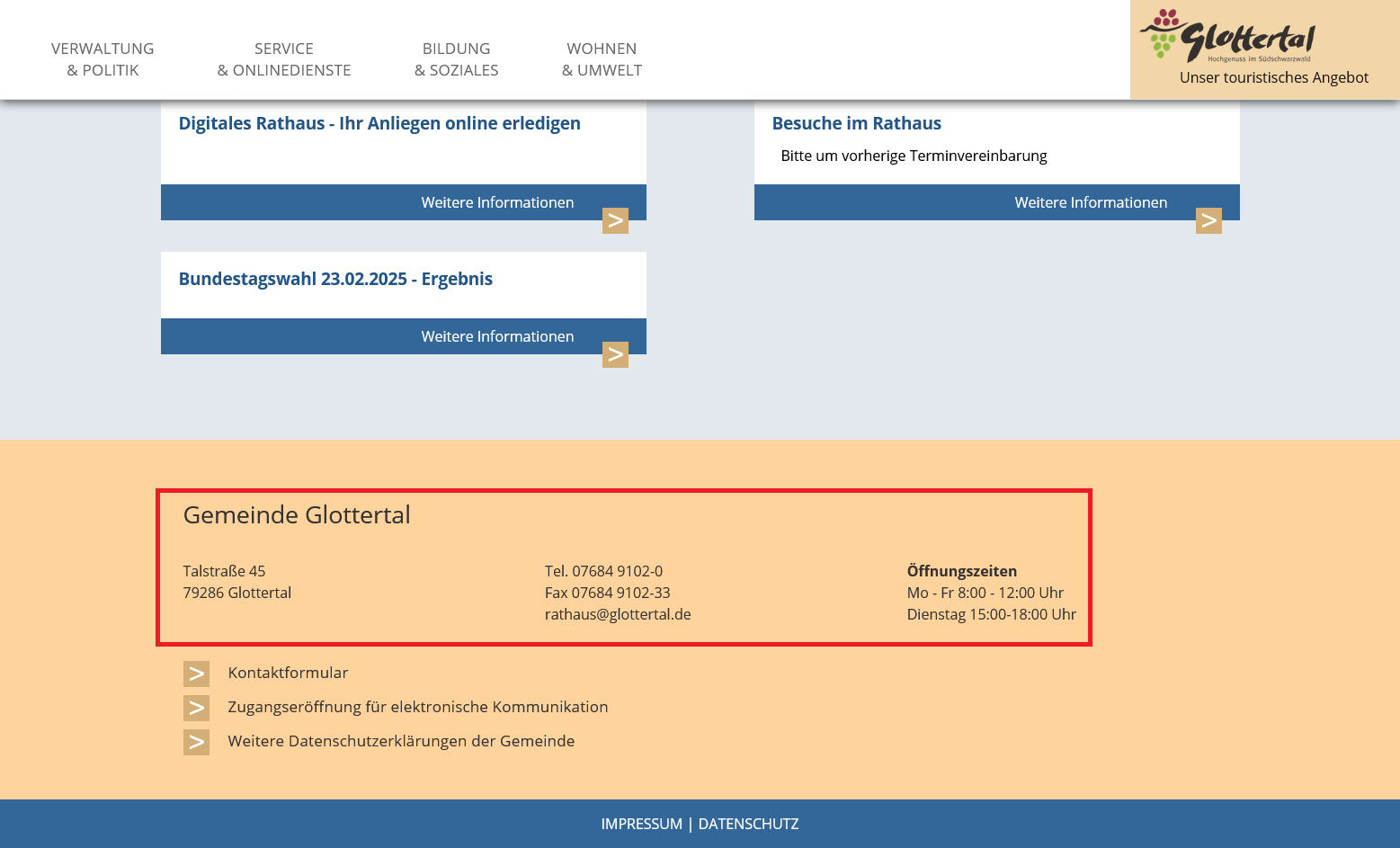
Task: Open Besuche im Rathaus headline
Action: tap(856, 123)
